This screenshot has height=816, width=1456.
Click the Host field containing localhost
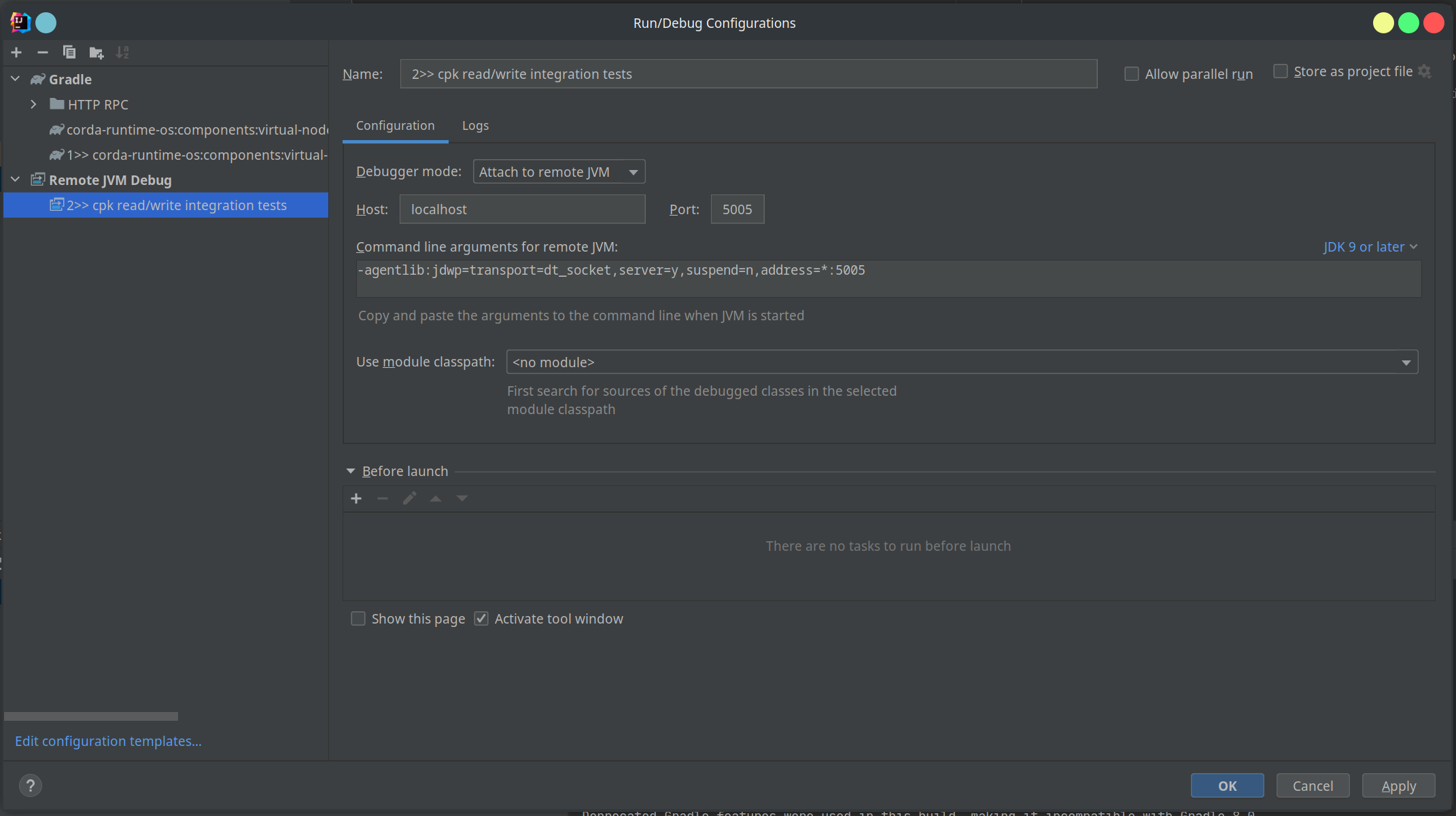[522, 209]
